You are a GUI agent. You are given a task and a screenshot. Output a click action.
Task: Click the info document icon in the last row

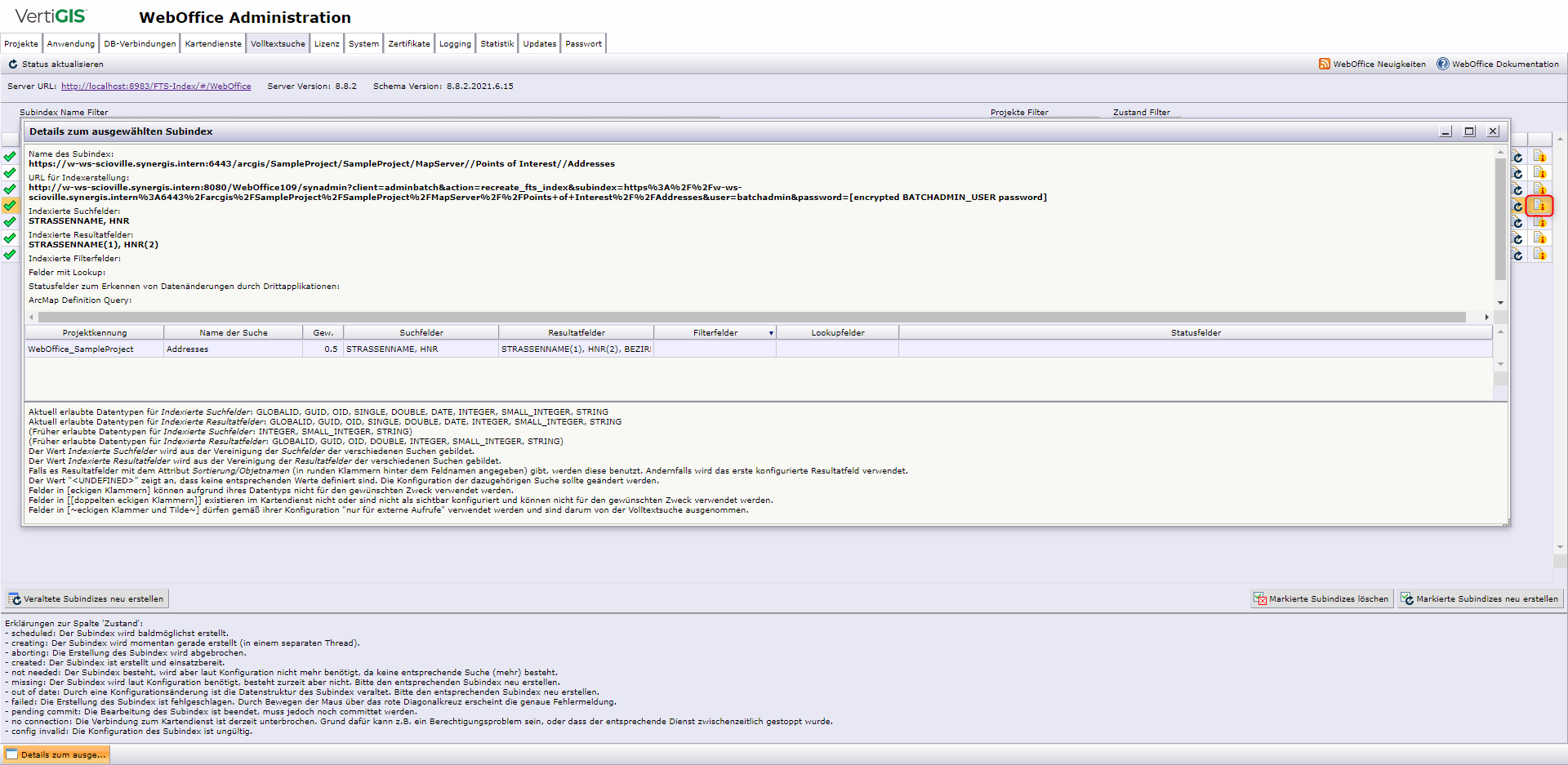1541,255
